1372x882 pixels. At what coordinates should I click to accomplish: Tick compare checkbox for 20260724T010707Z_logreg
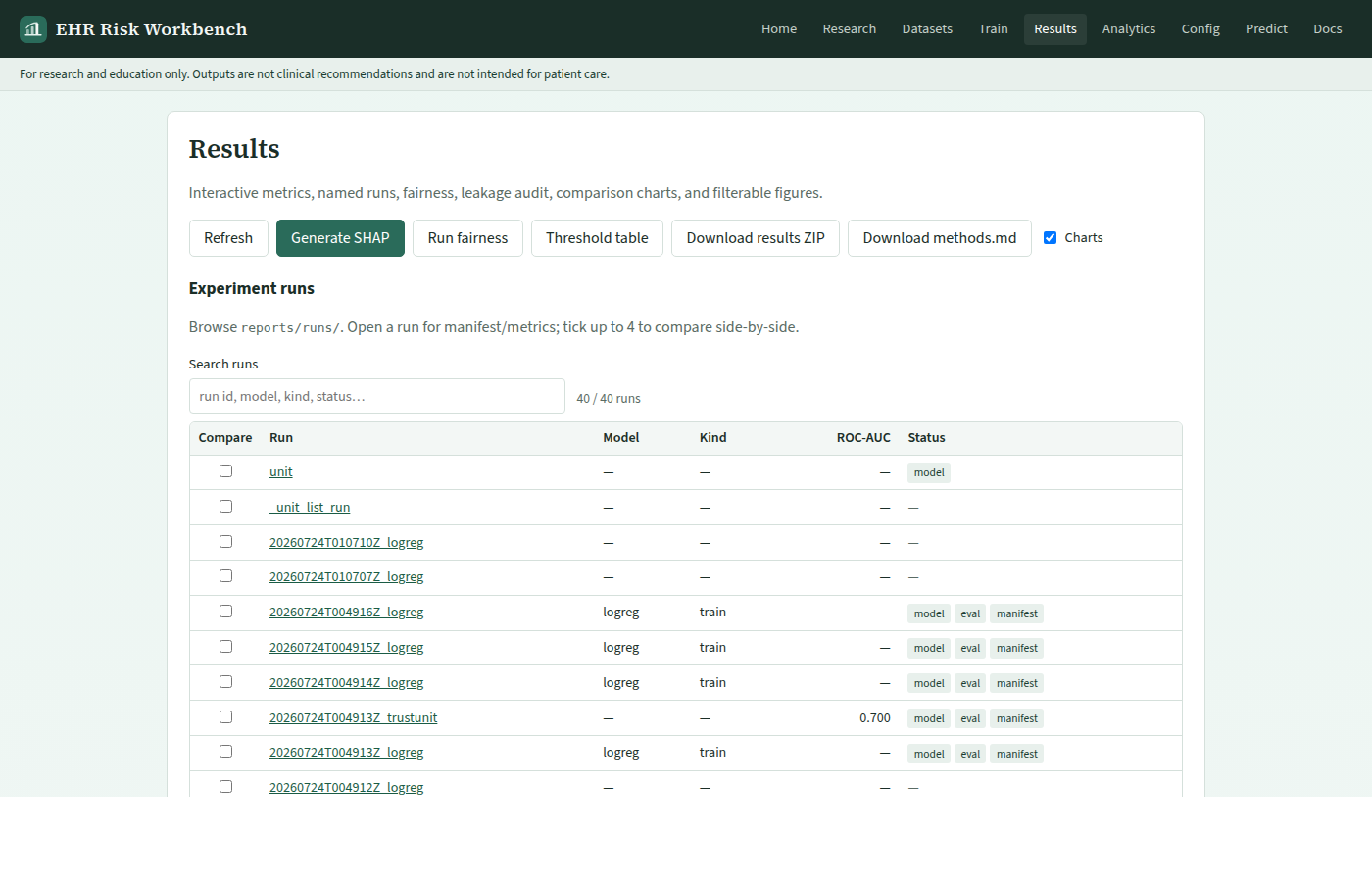[x=225, y=576]
